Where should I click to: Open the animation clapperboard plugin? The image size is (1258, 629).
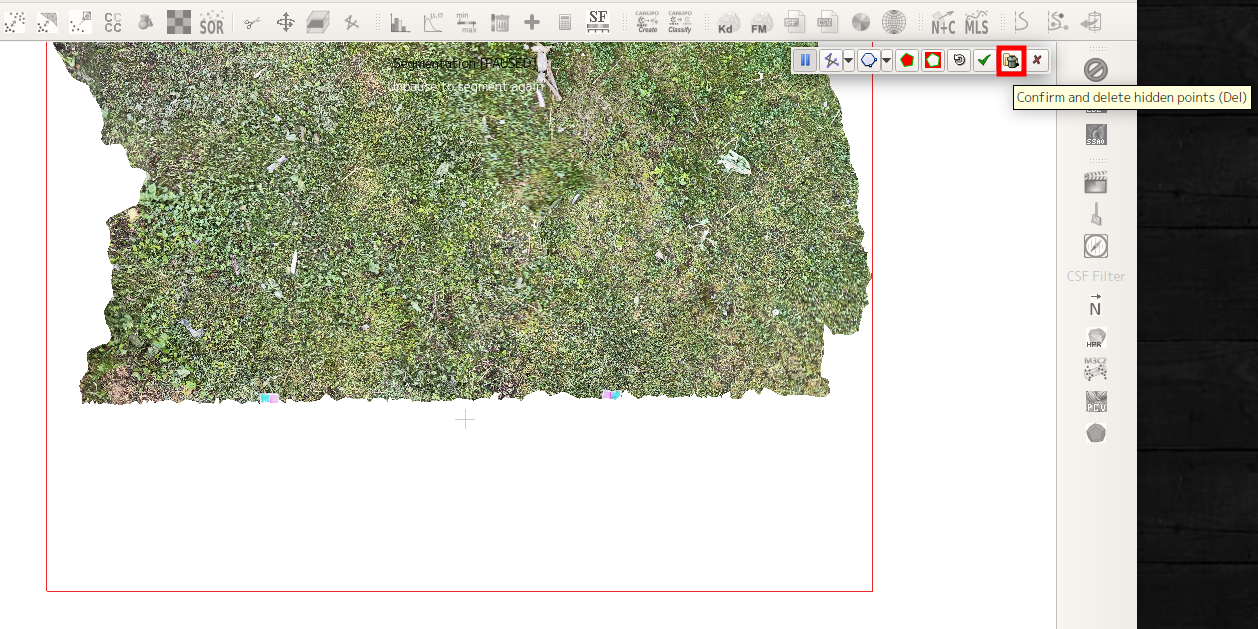click(1097, 182)
